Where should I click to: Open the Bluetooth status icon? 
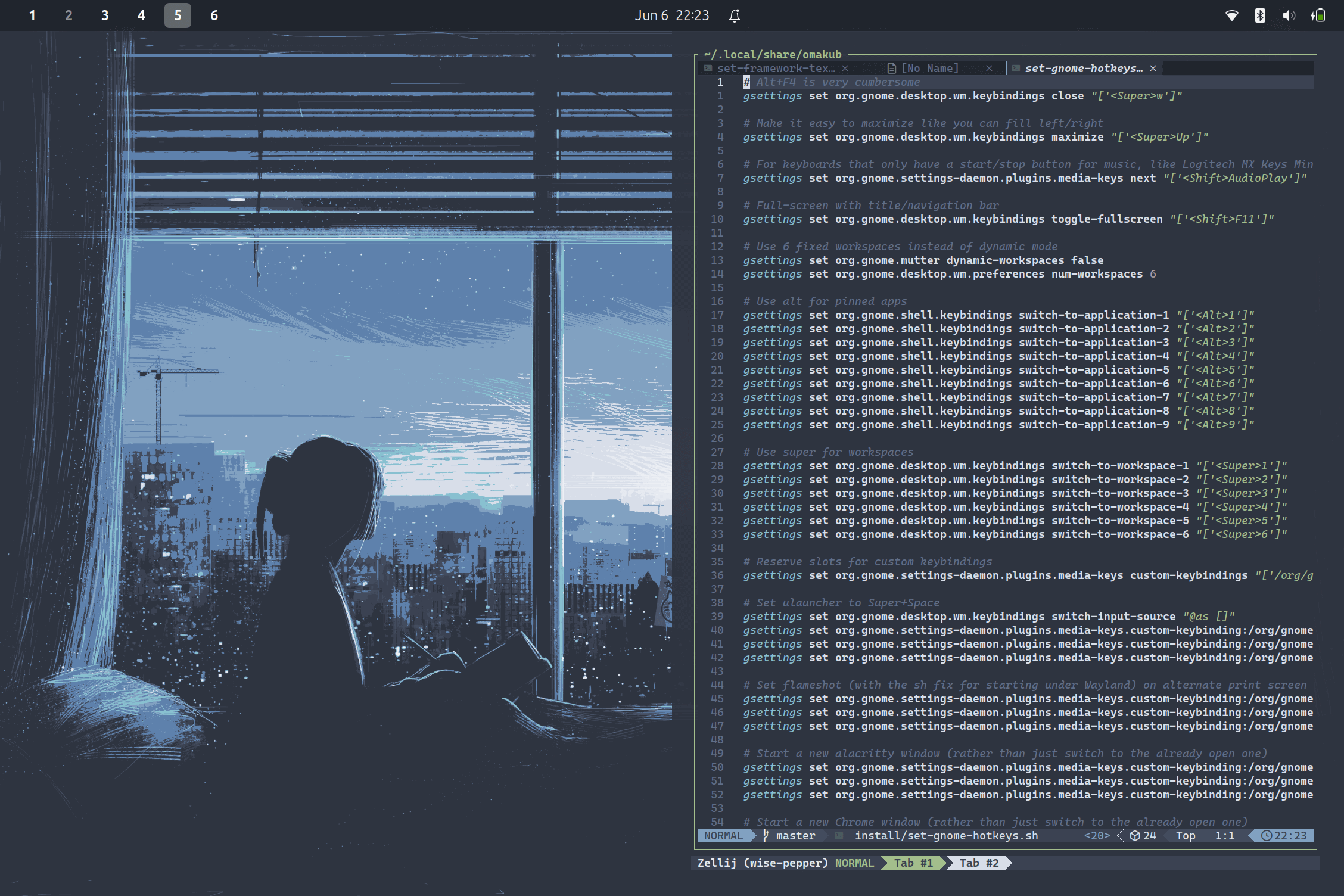[x=1259, y=15]
